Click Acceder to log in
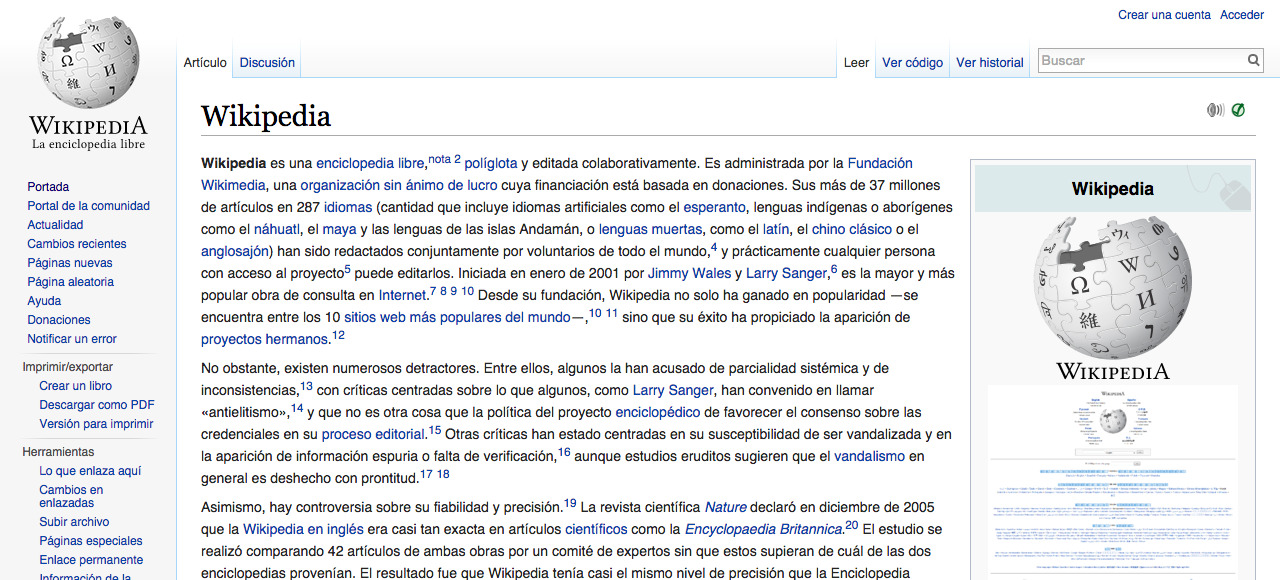The width and height of the screenshot is (1280, 580). pos(1242,15)
